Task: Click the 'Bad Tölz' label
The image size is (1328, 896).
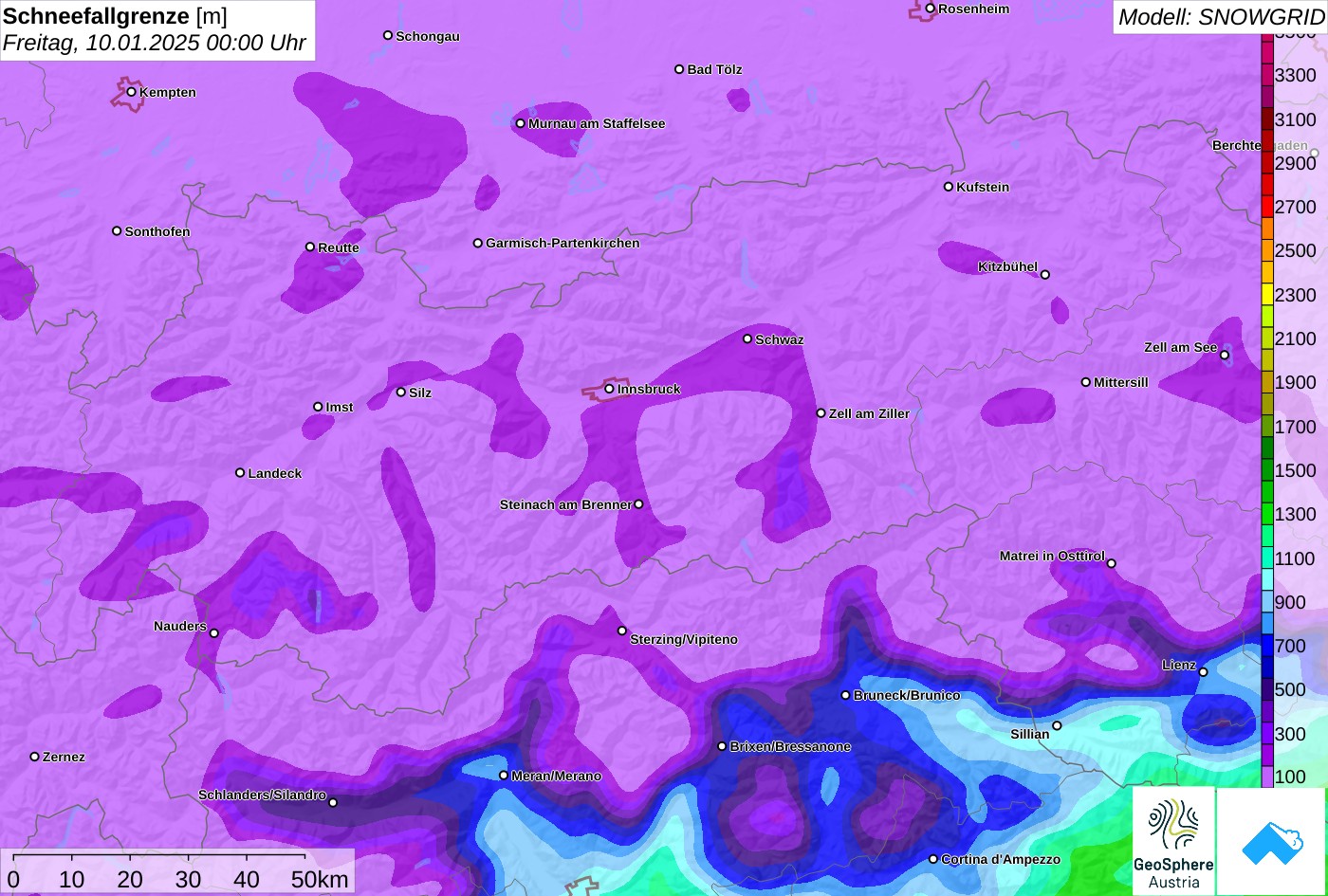Action: pos(714,70)
